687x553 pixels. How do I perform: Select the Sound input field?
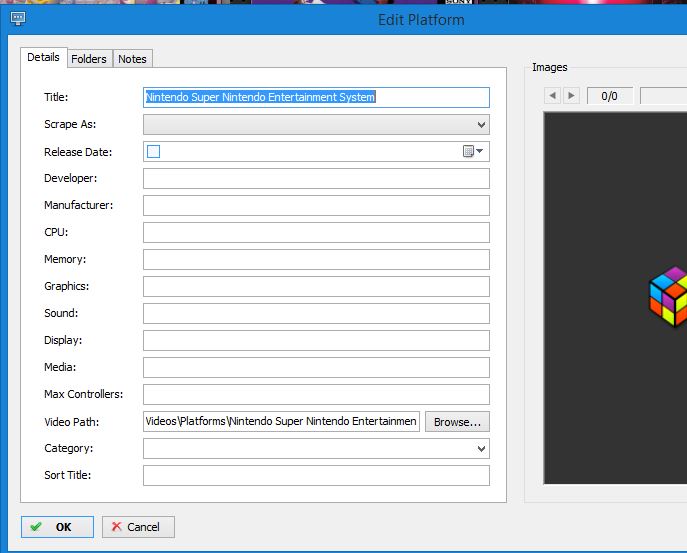pyautogui.click(x=316, y=313)
